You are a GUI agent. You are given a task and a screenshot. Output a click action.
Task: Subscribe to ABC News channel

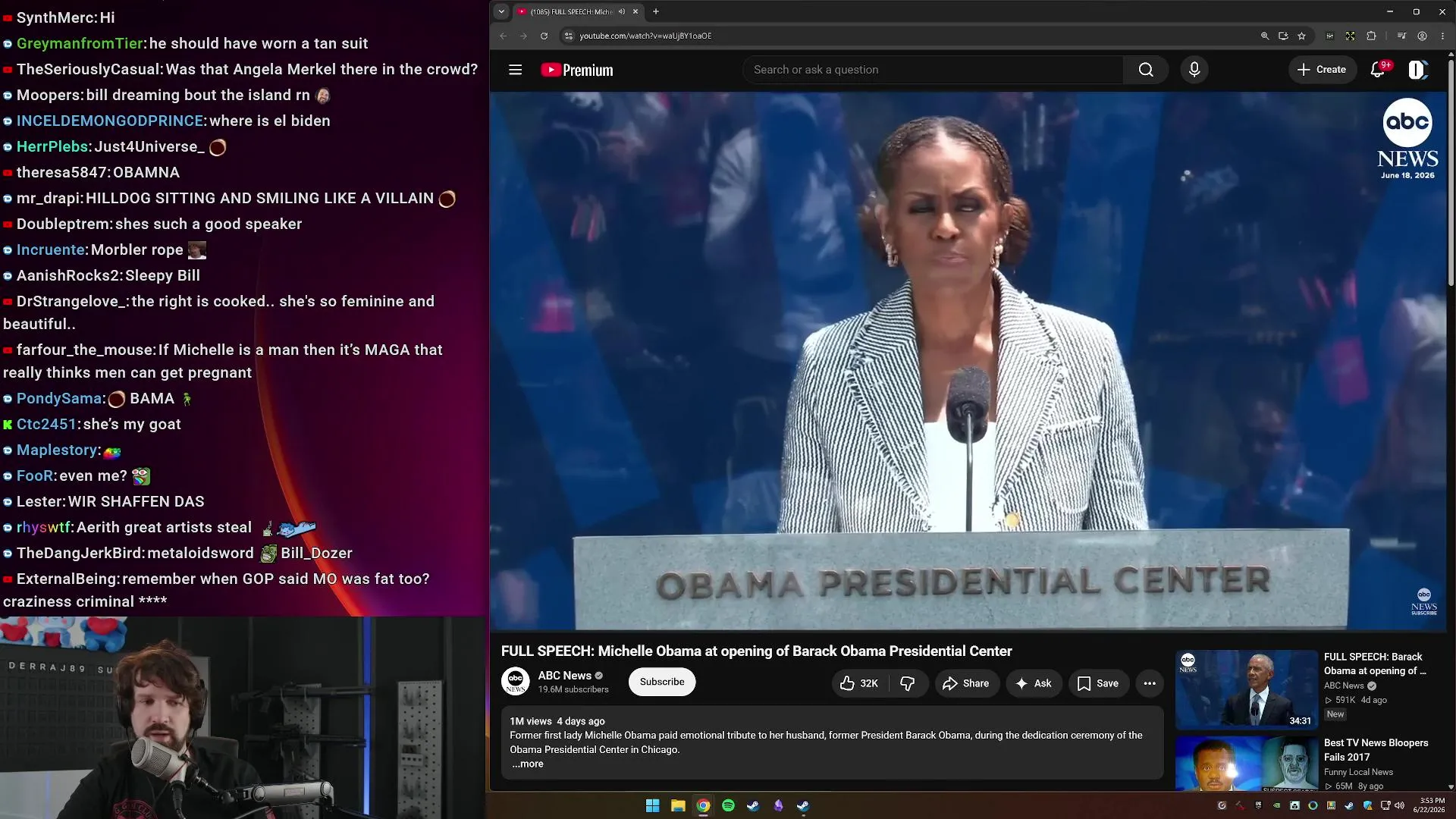pyautogui.click(x=662, y=682)
